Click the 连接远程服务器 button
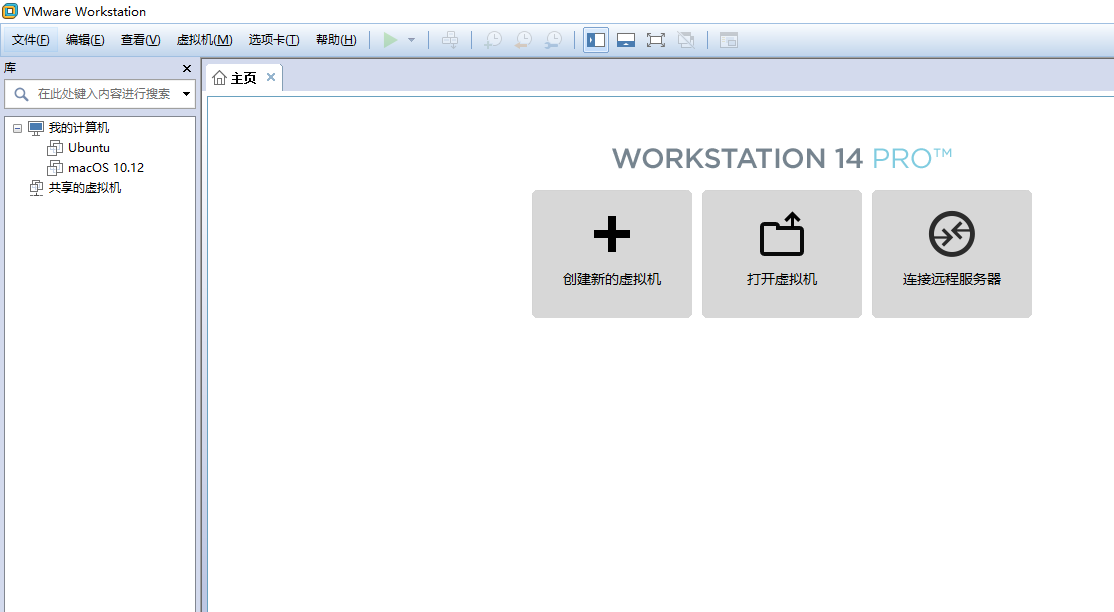The width and height of the screenshot is (1114, 612). point(951,254)
